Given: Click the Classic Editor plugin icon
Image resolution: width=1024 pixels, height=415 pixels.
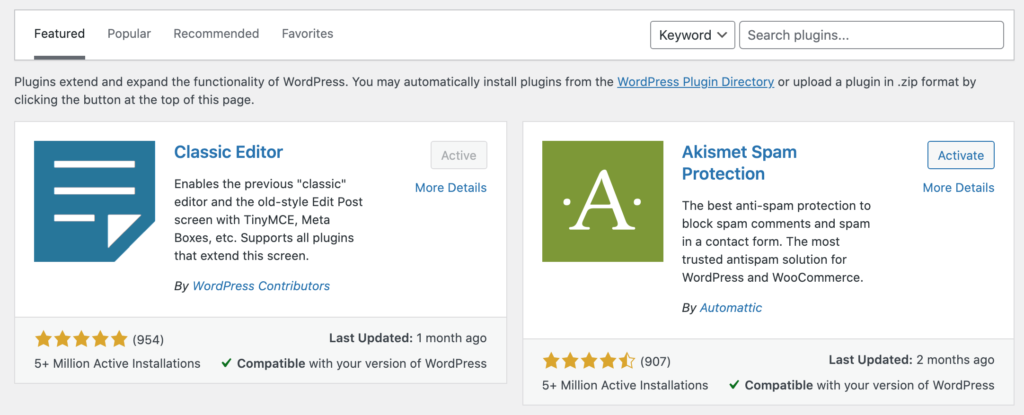Looking at the screenshot, I should pyautogui.click(x=95, y=202).
